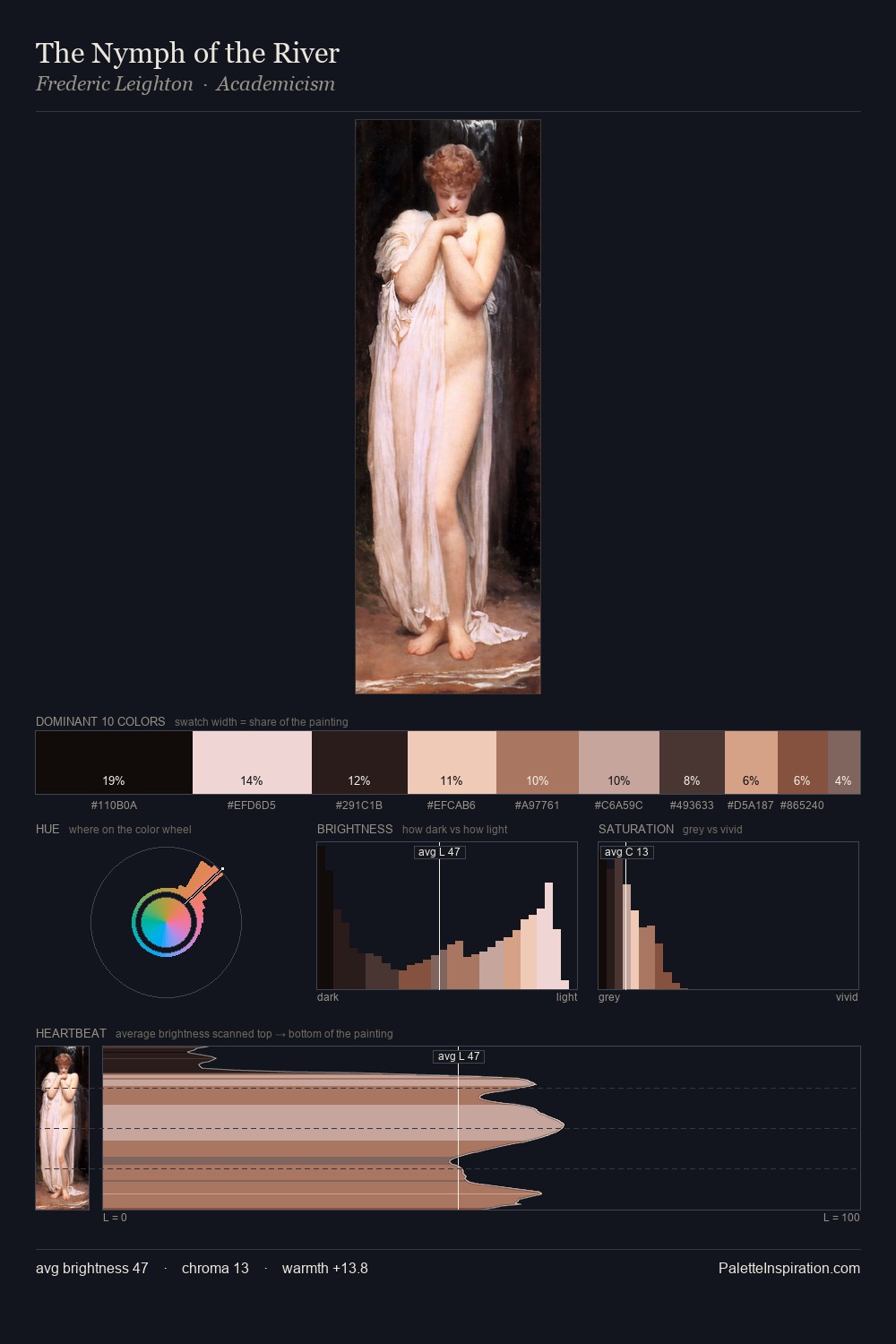Screen dimensions: 896x1344
Task: Click the 'BRIGHTNESS' section heading
Action: pos(355,829)
